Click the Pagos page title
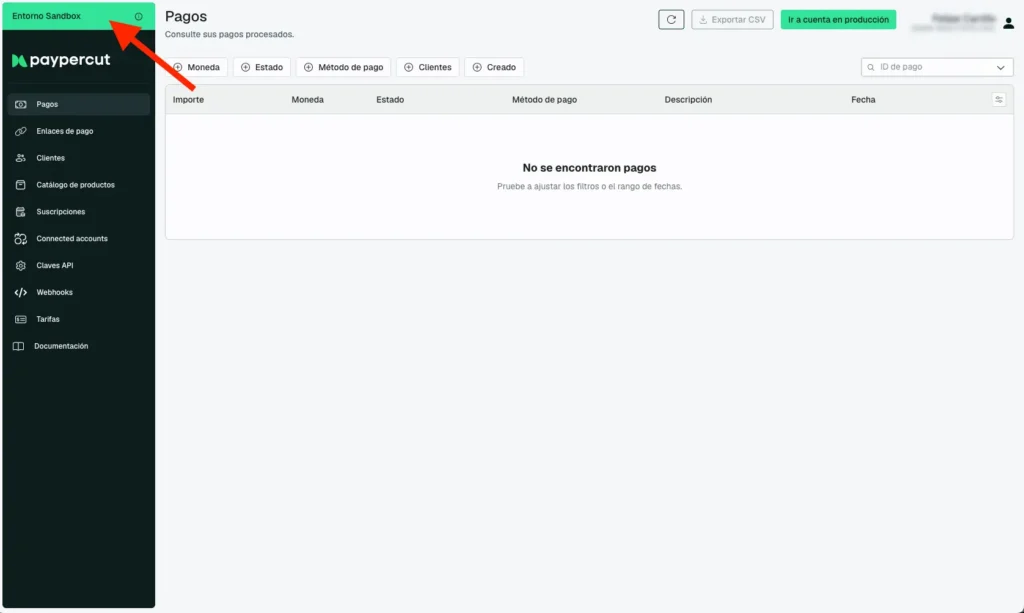 pyautogui.click(x=186, y=16)
